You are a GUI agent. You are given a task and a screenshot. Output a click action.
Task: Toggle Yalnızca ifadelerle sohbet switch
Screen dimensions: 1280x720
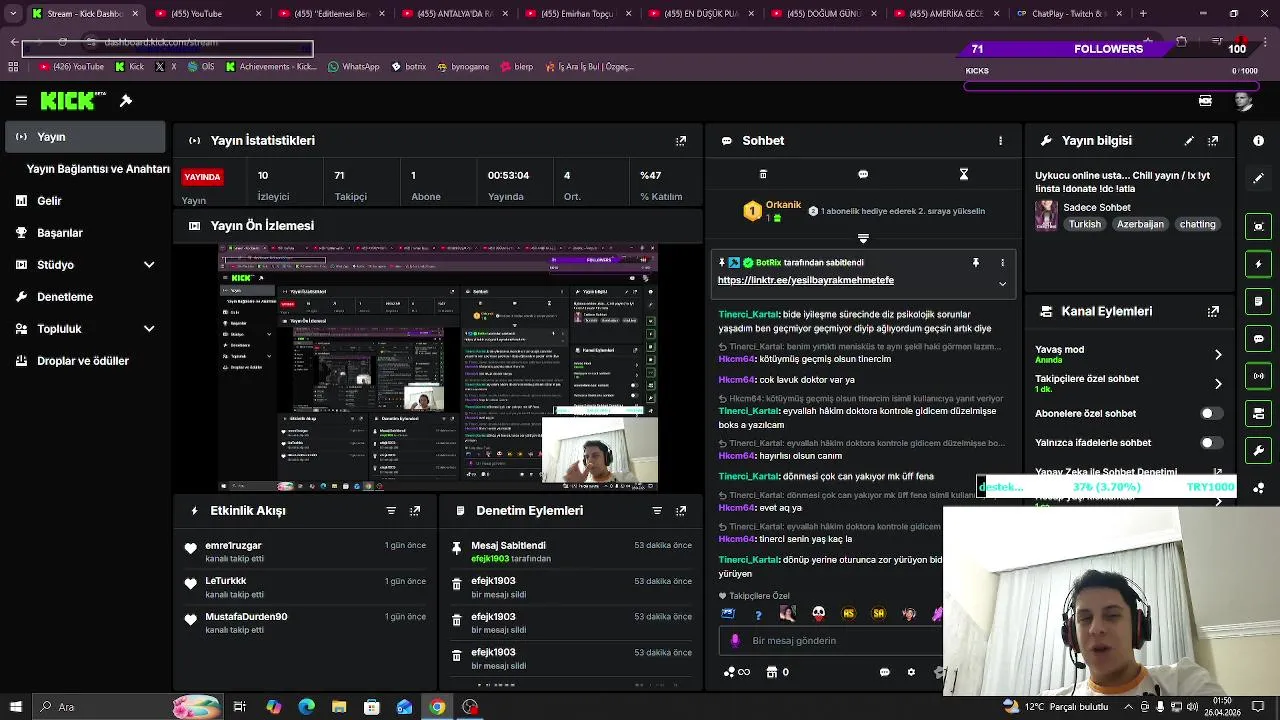click(x=1211, y=442)
